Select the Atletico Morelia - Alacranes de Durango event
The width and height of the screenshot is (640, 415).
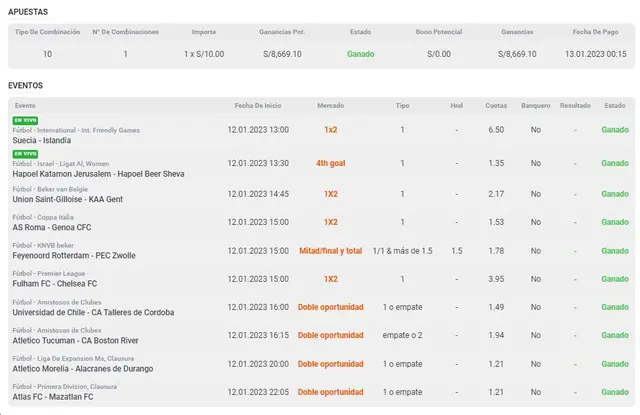point(85,369)
